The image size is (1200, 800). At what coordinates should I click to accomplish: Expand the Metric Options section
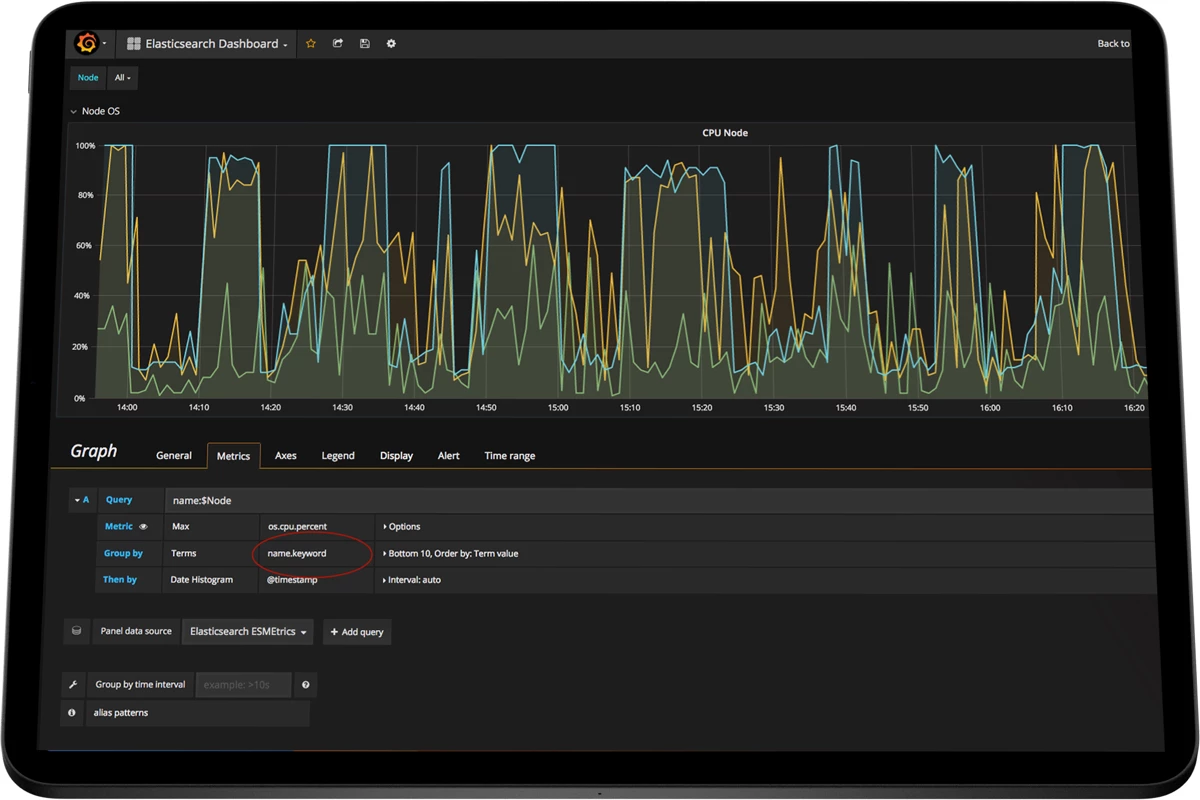(402, 527)
